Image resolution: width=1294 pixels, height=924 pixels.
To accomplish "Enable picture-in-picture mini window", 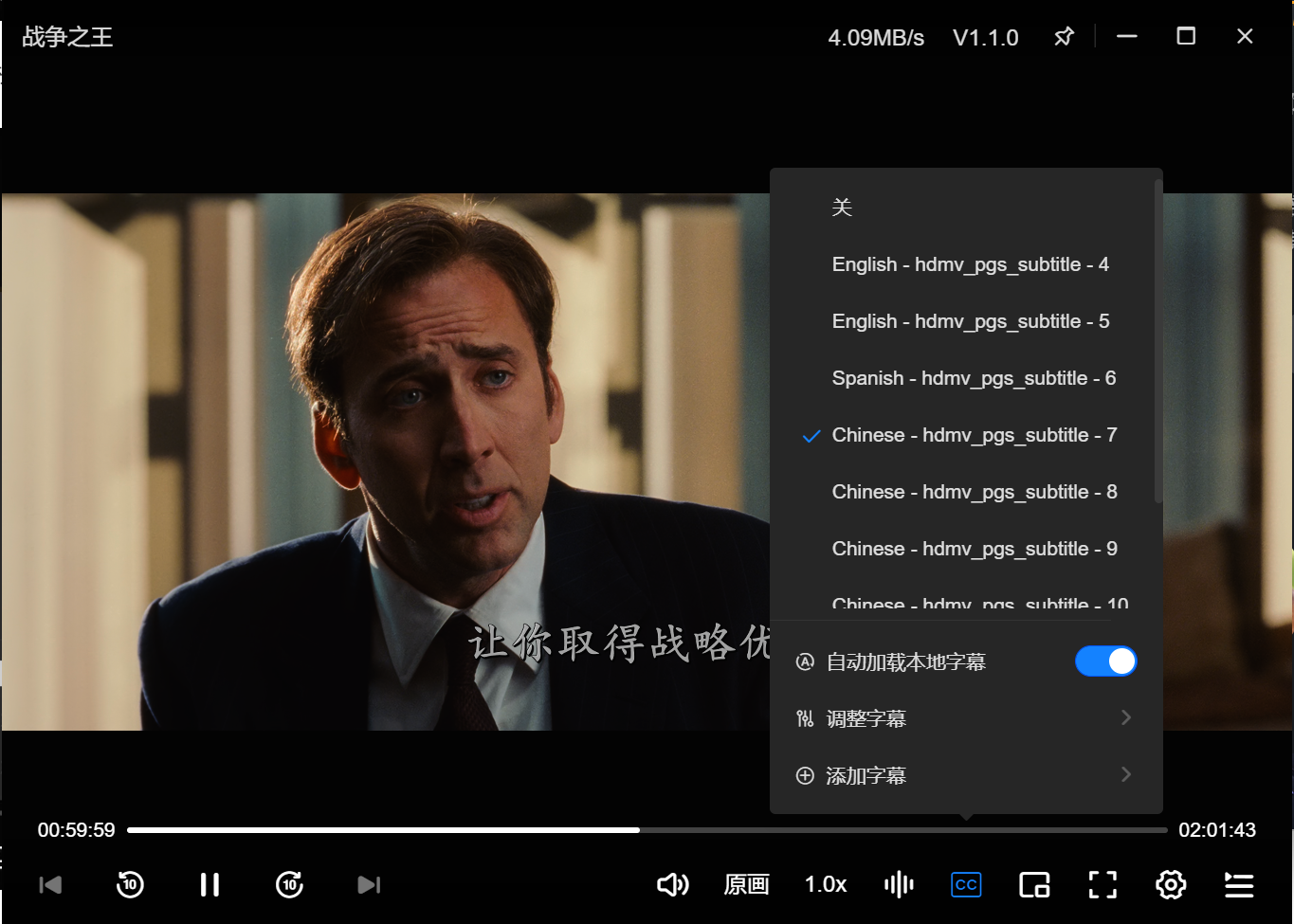I will tap(1034, 885).
